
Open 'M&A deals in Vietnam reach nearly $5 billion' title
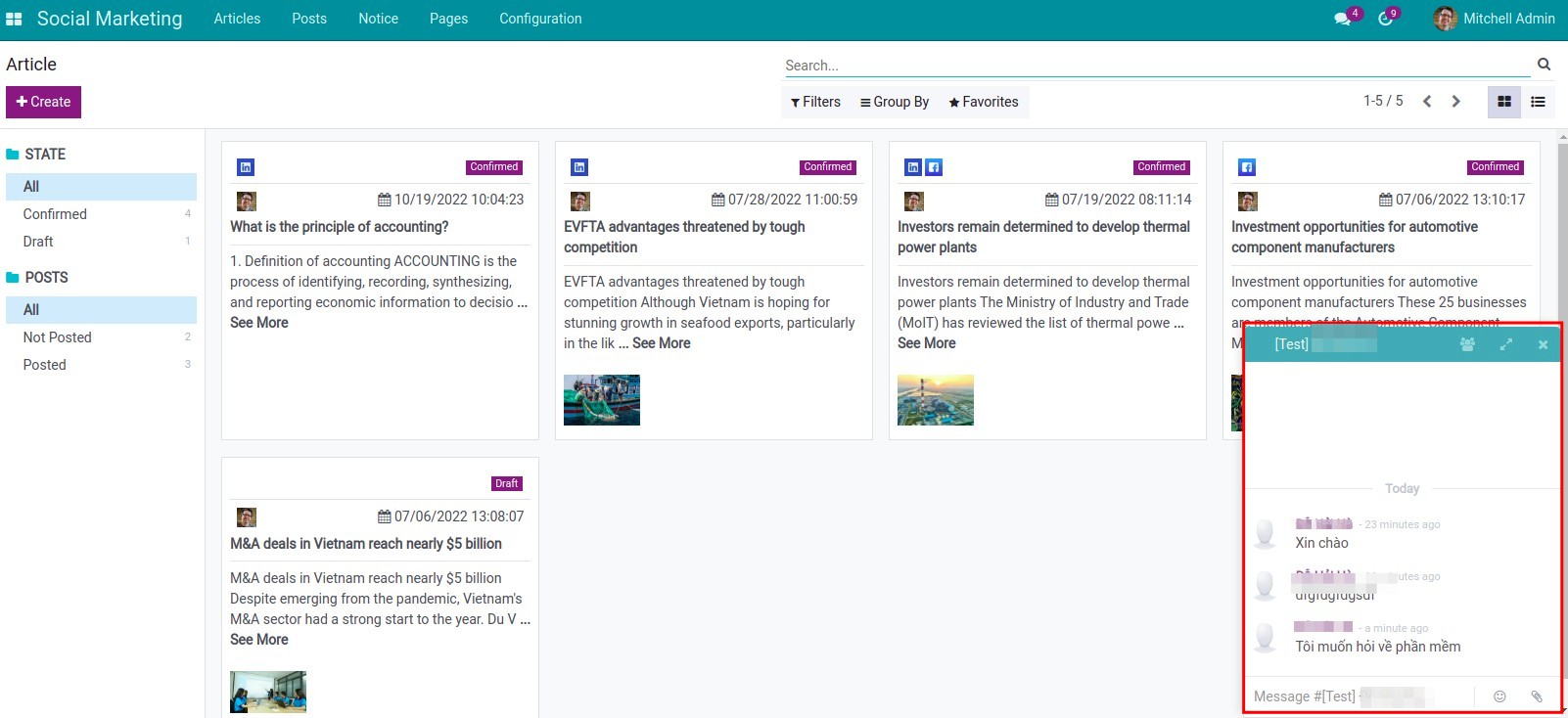366,544
